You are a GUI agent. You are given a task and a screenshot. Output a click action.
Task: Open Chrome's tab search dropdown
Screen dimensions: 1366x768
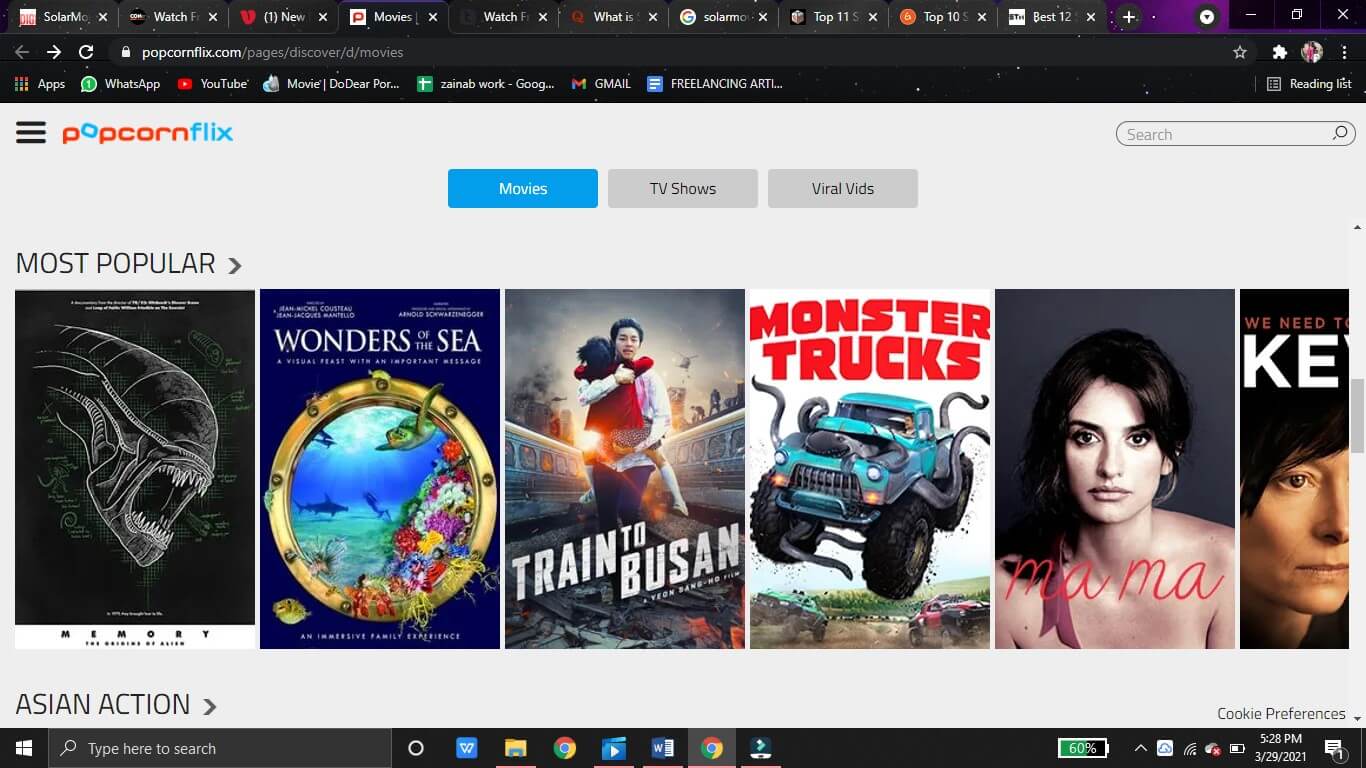(x=1207, y=17)
